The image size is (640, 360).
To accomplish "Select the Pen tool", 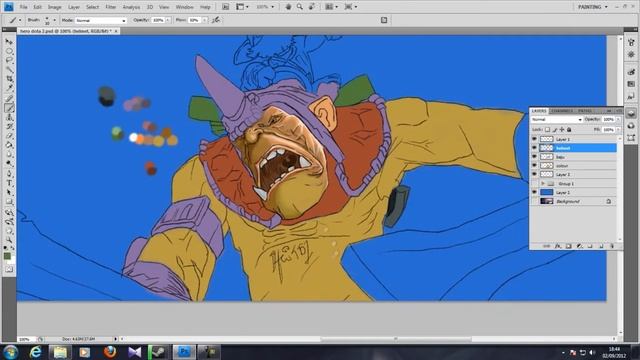I will (9, 174).
